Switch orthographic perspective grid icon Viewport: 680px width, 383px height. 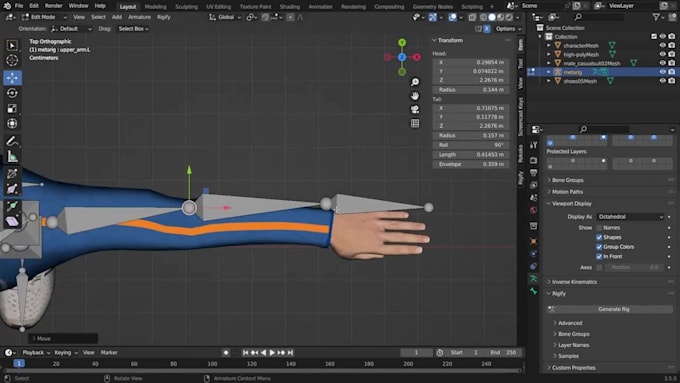pyautogui.click(x=415, y=123)
